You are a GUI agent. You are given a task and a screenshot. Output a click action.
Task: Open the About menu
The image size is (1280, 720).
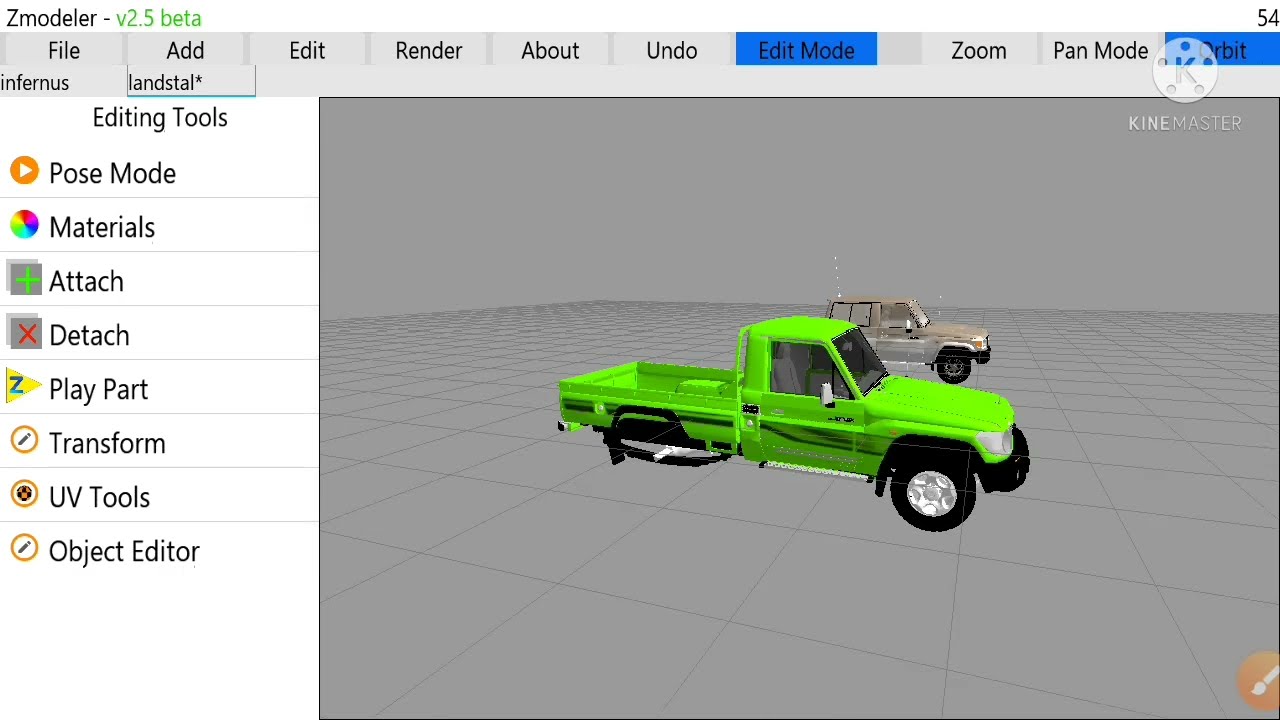click(550, 50)
